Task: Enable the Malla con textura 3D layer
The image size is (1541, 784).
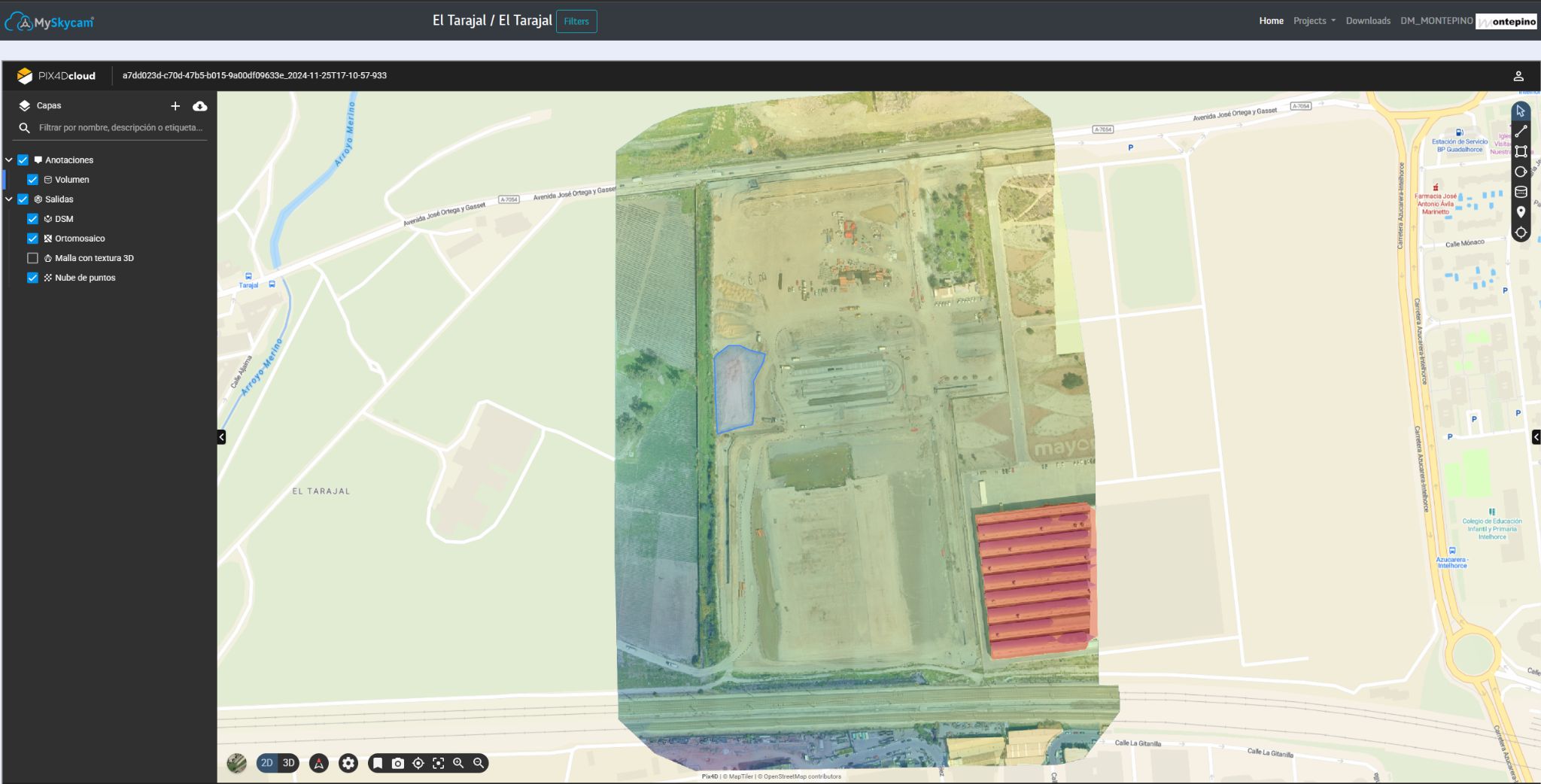Action: [x=32, y=258]
